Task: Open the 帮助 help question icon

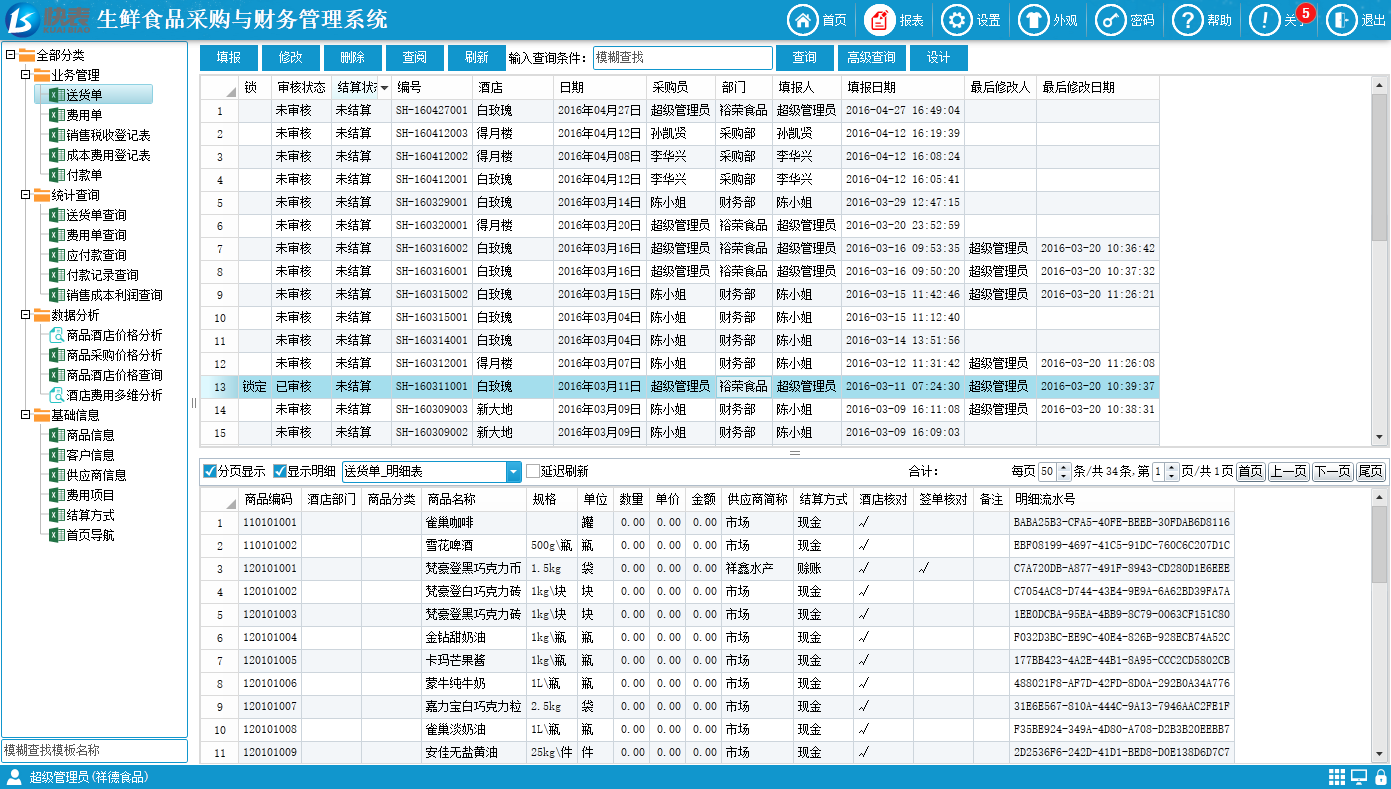Action: (x=1187, y=20)
